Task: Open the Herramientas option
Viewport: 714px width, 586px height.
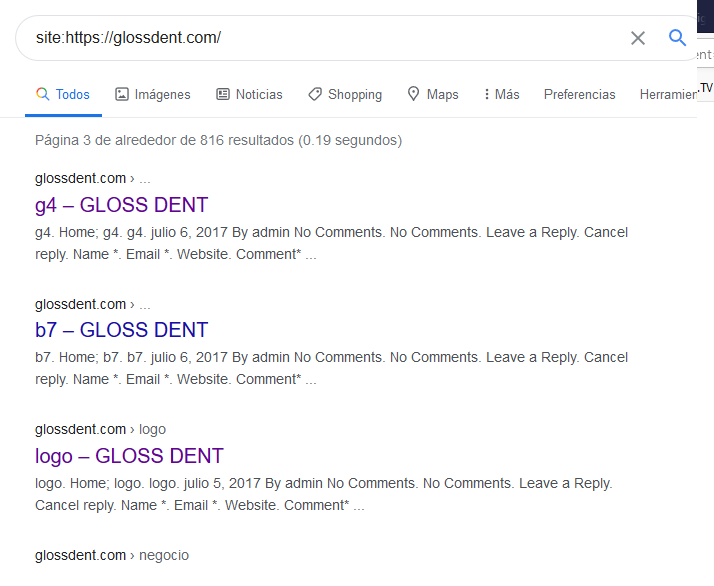Action: point(668,94)
